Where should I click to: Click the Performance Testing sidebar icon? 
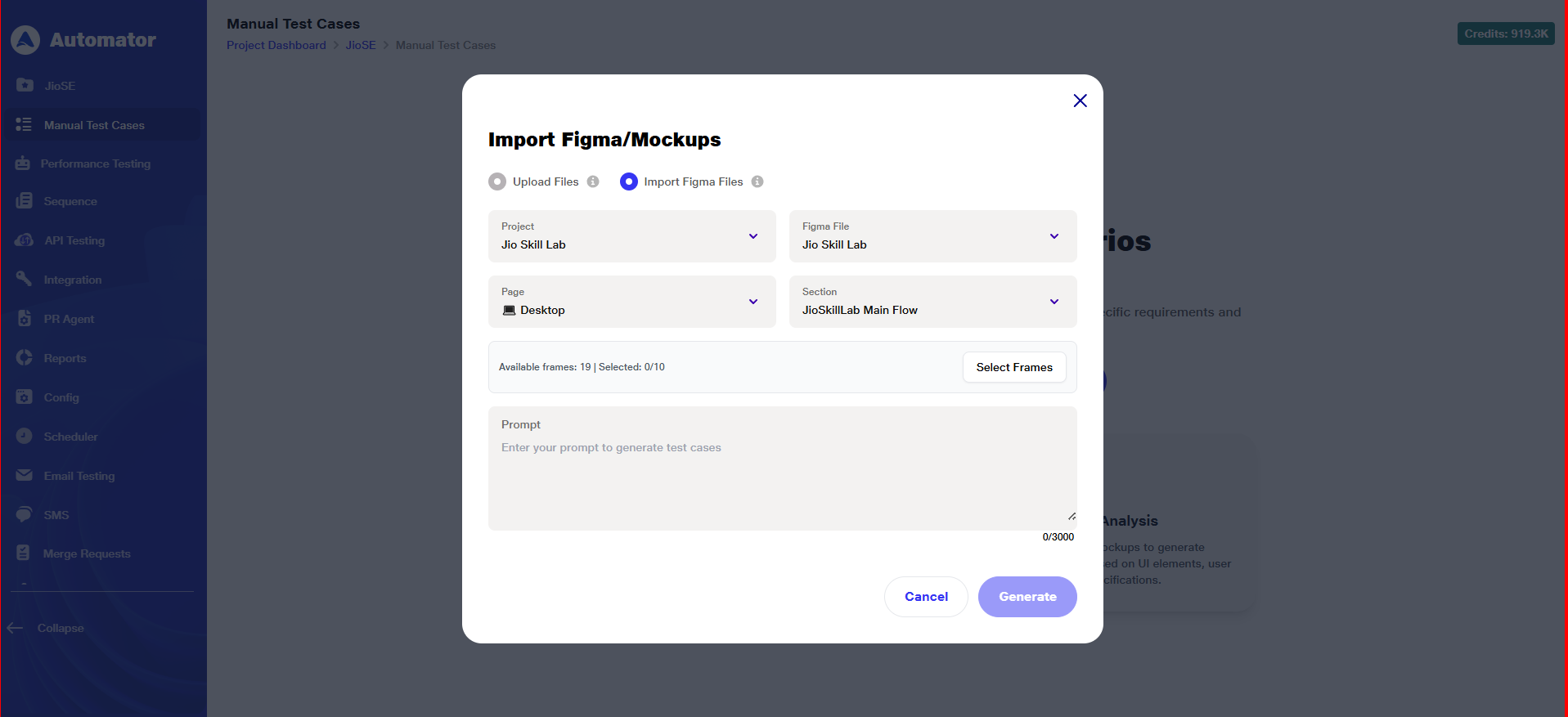tap(23, 164)
